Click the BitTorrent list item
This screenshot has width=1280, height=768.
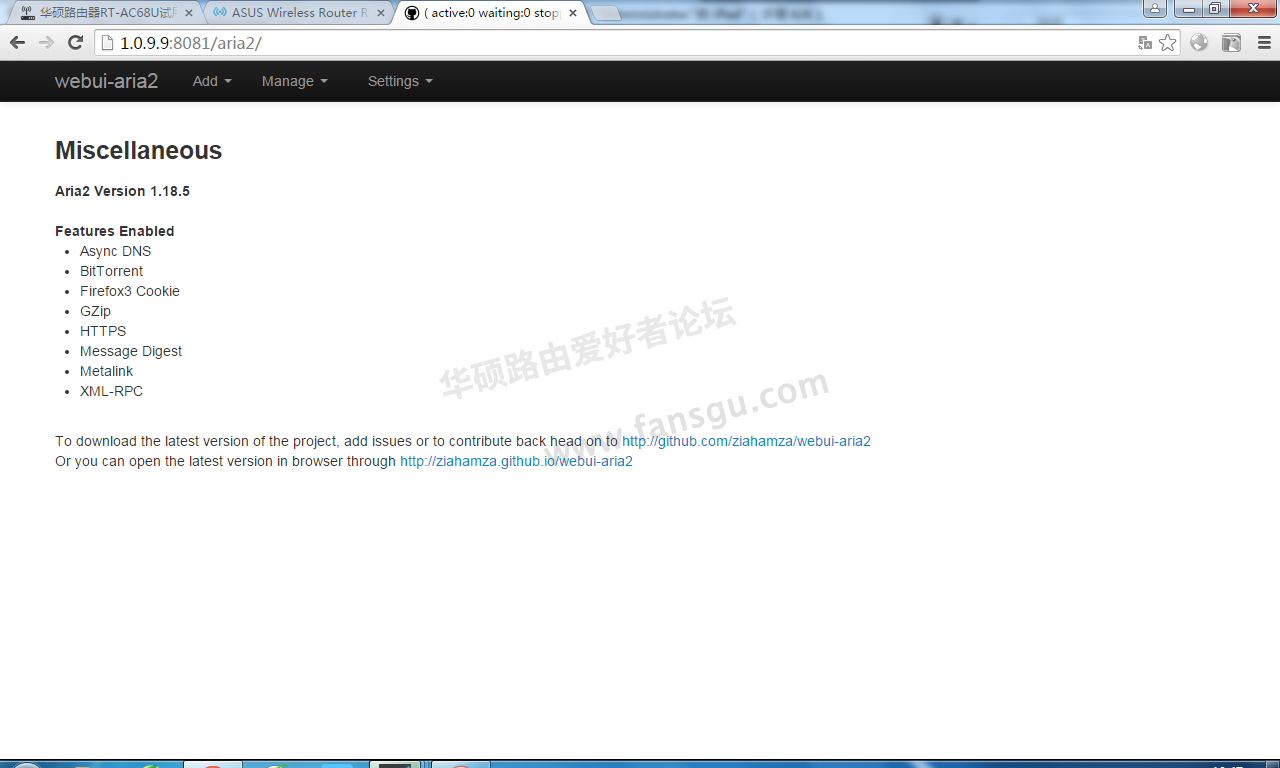click(x=111, y=271)
